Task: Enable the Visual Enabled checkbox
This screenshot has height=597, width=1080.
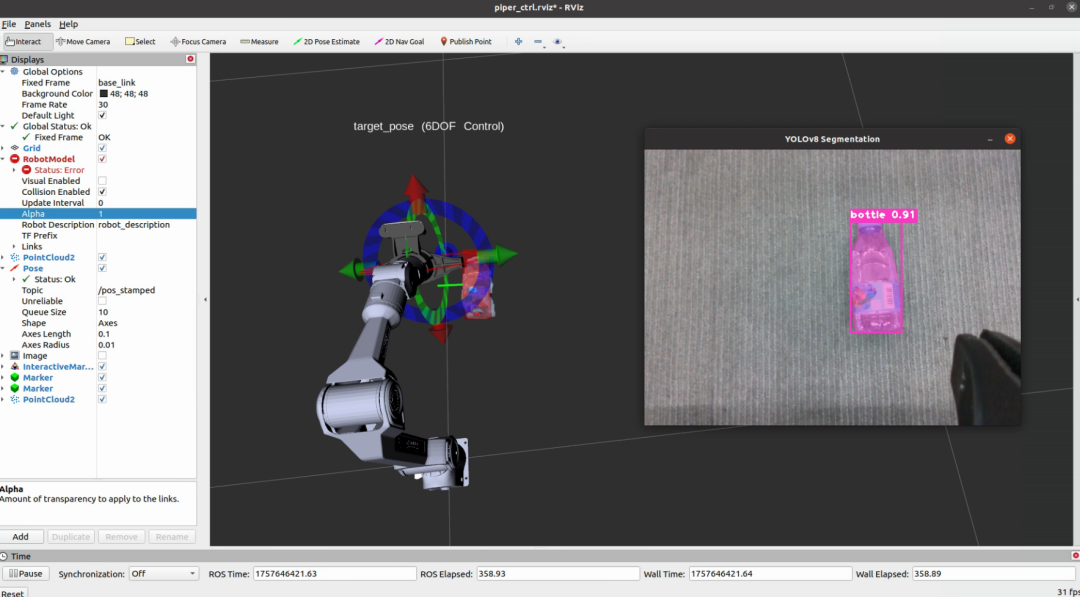Action: [x=102, y=181]
